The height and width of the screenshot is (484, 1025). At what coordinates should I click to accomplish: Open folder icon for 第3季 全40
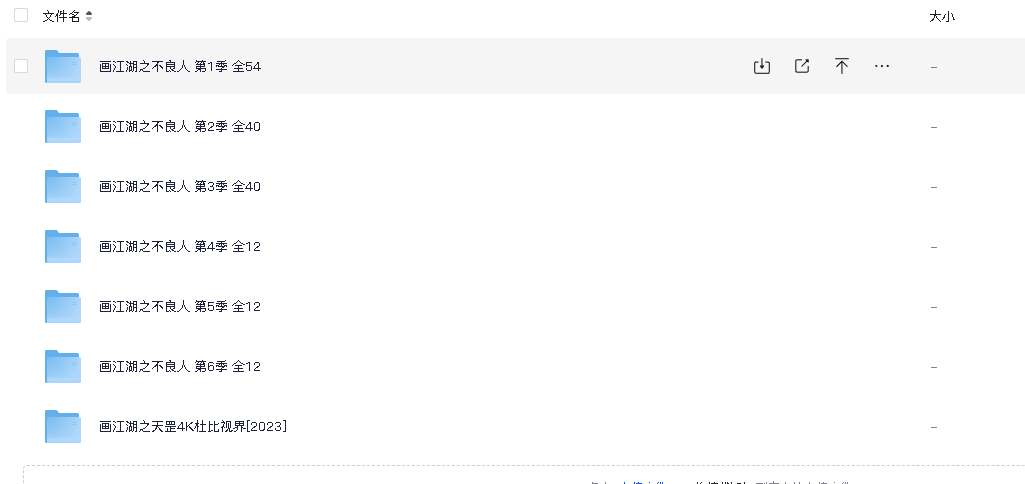[x=63, y=186]
